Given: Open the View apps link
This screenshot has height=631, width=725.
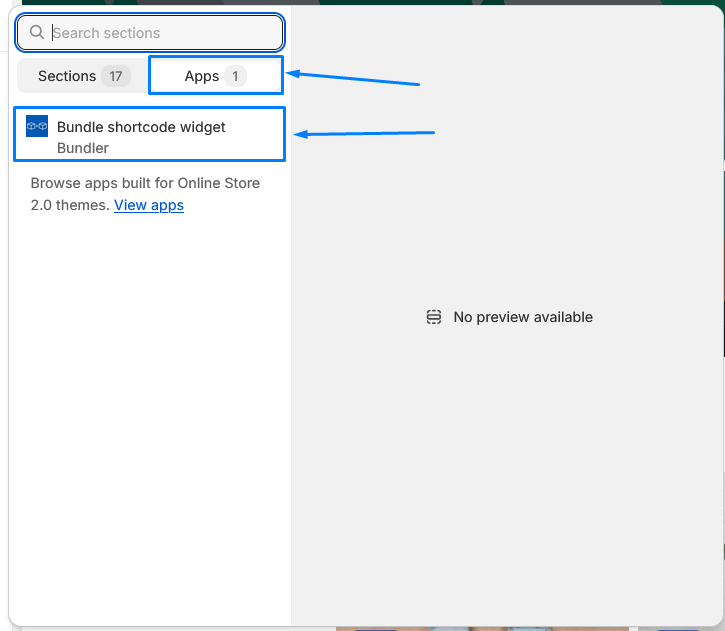Looking at the screenshot, I should click(149, 205).
